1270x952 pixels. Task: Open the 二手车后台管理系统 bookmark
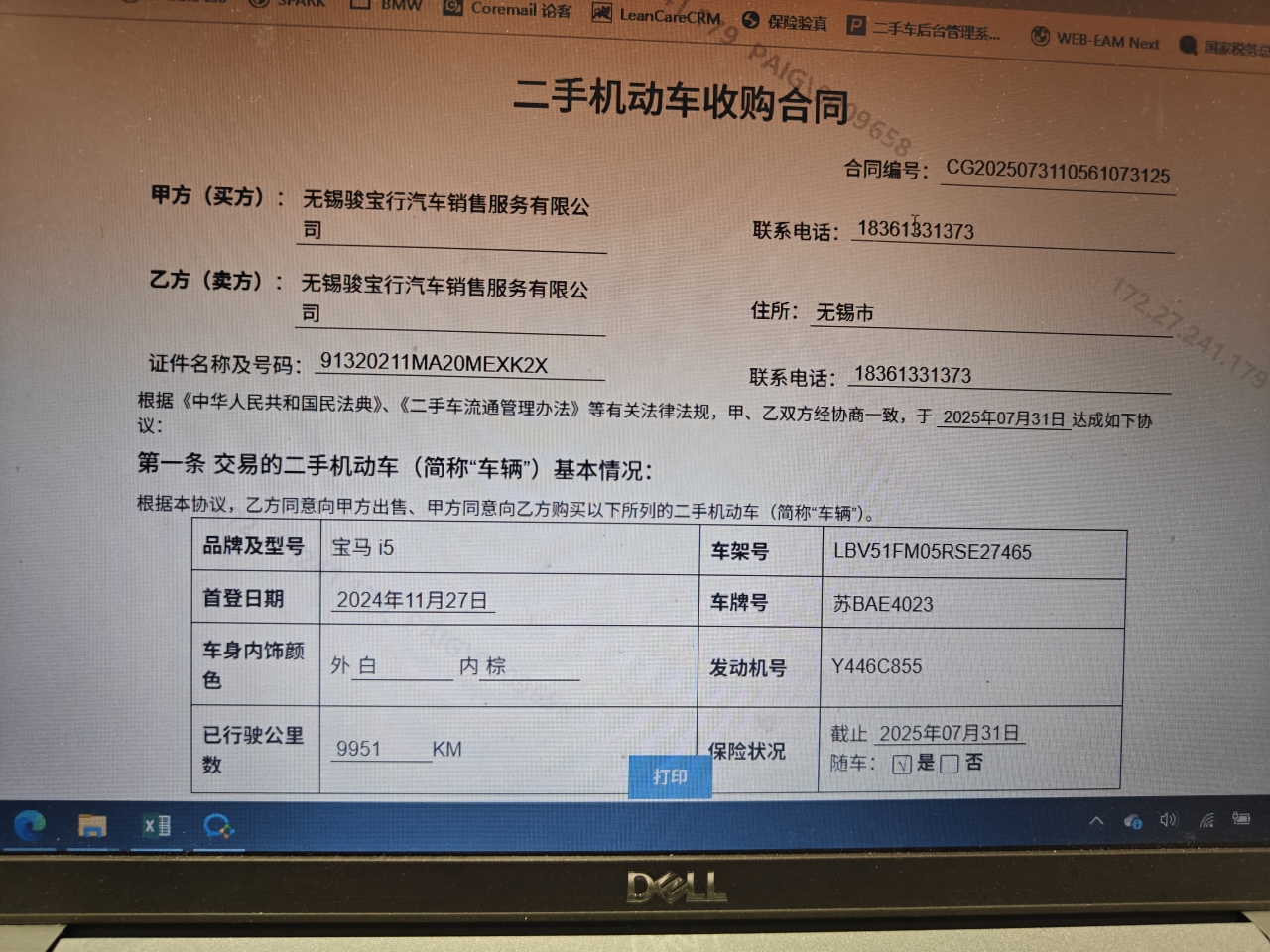pyautogui.click(x=925, y=29)
